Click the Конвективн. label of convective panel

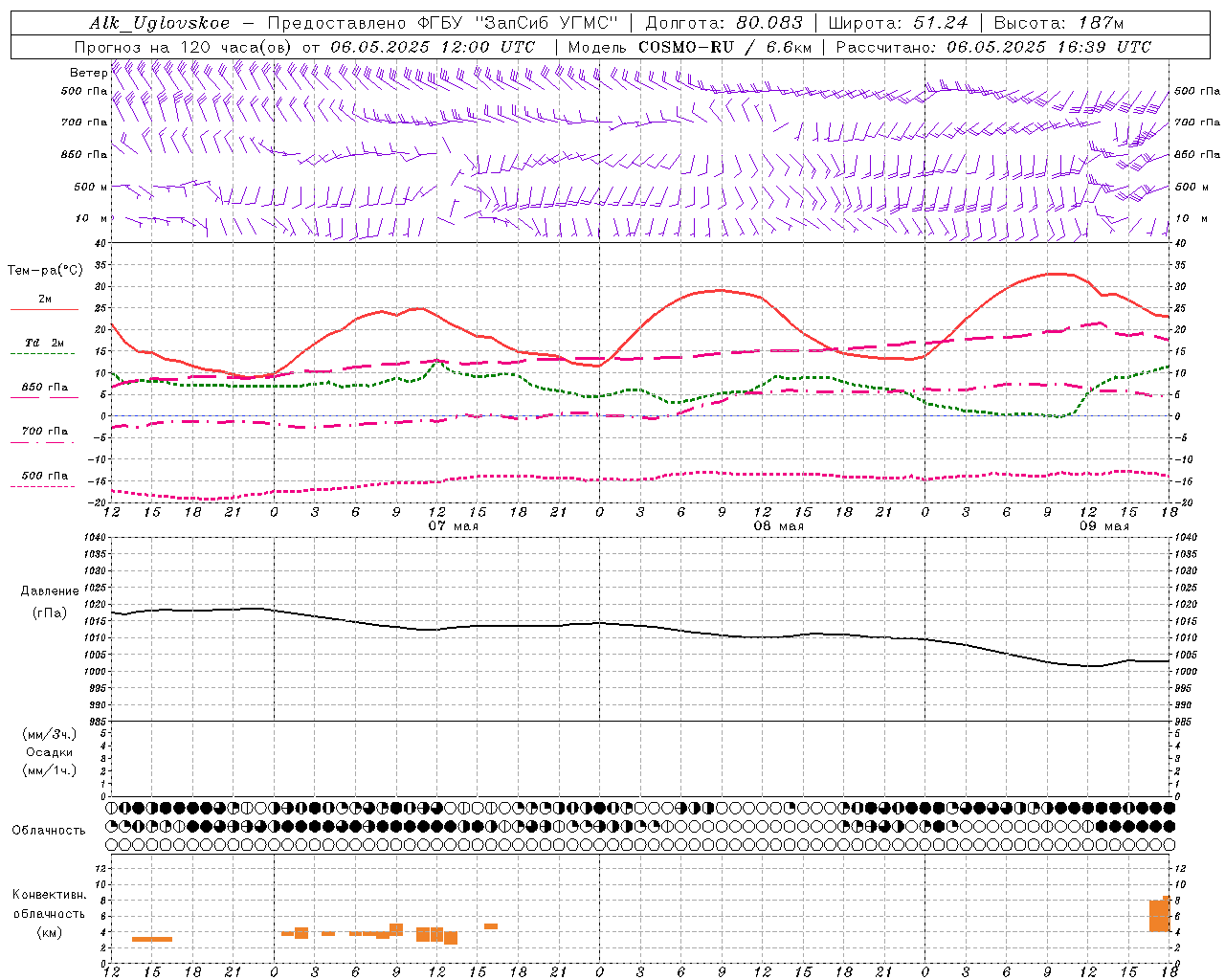pos(50,895)
